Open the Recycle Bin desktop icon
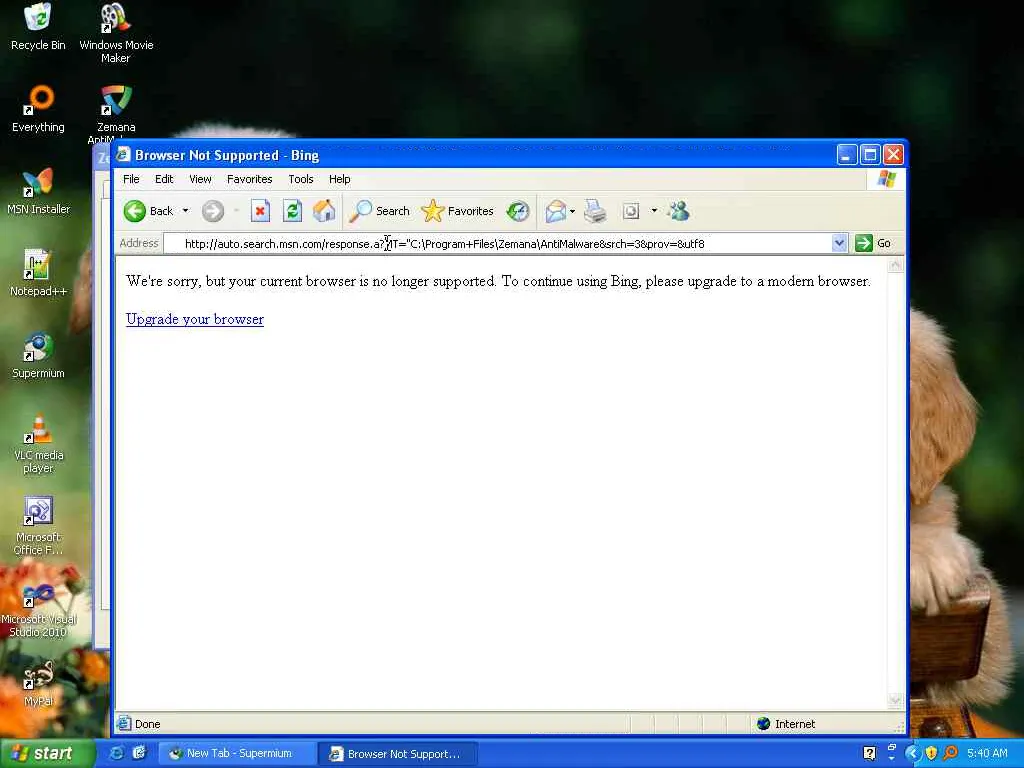 coord(38,27)
